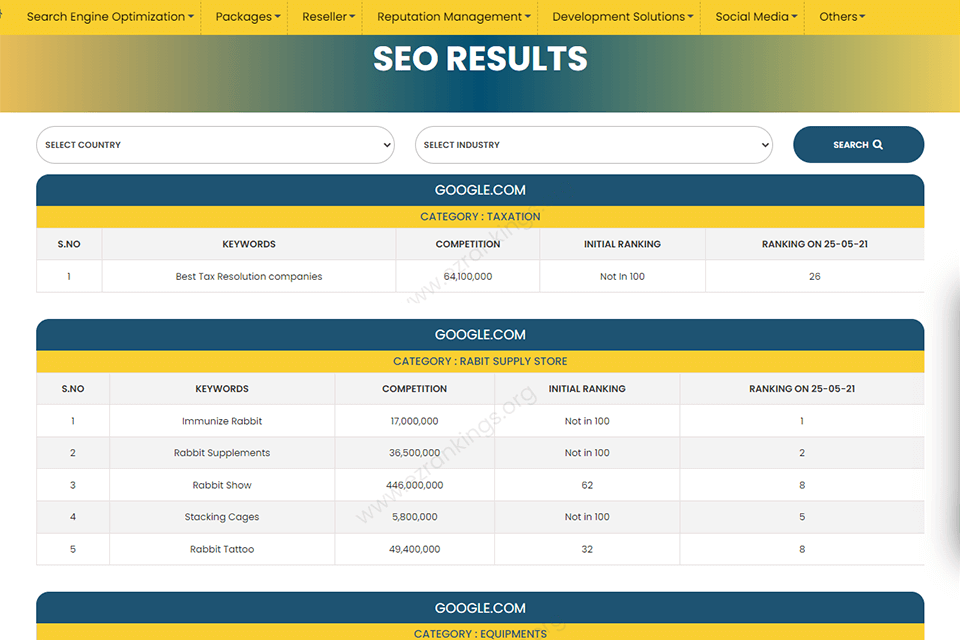This screenshot has width=960, height=640.
Task: Open the Development Solutions menu
Action: (623, 17)
